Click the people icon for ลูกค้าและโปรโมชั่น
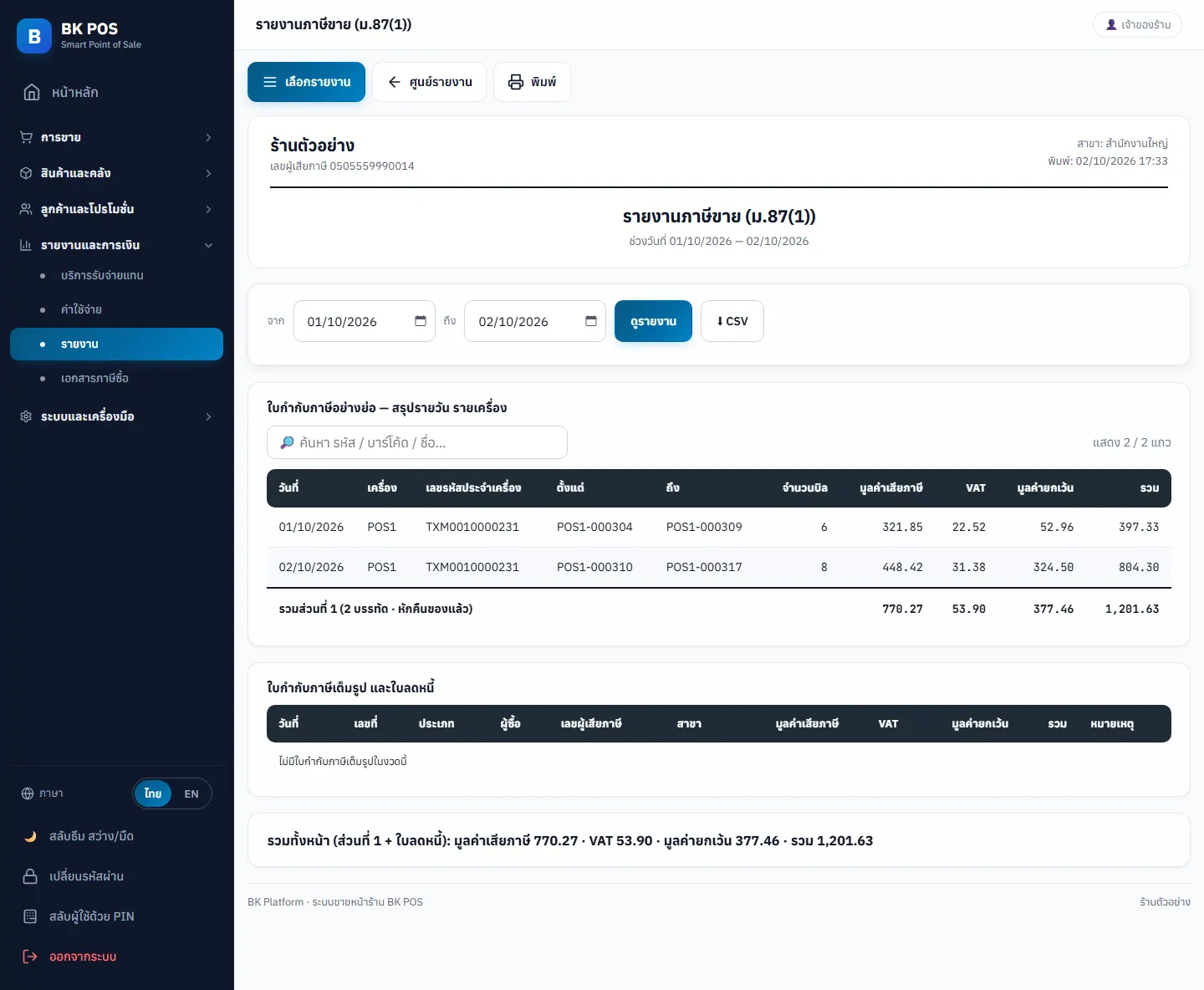This screenshot has width=1204, height=990. coord(26,209)
